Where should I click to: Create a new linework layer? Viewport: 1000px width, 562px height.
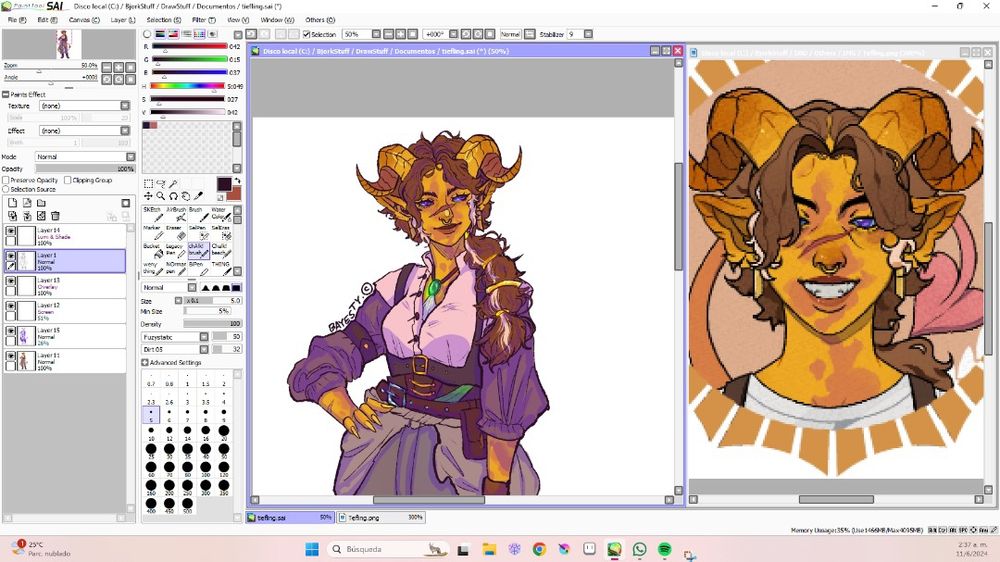[27, 203]
